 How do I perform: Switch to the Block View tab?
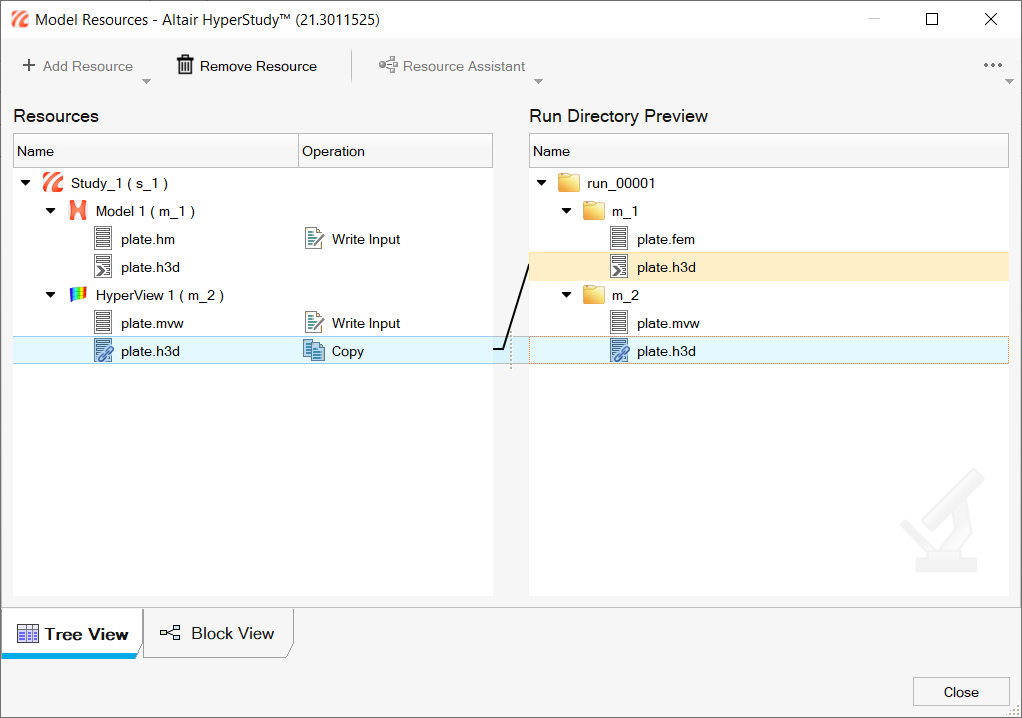[x=218, y=633]
